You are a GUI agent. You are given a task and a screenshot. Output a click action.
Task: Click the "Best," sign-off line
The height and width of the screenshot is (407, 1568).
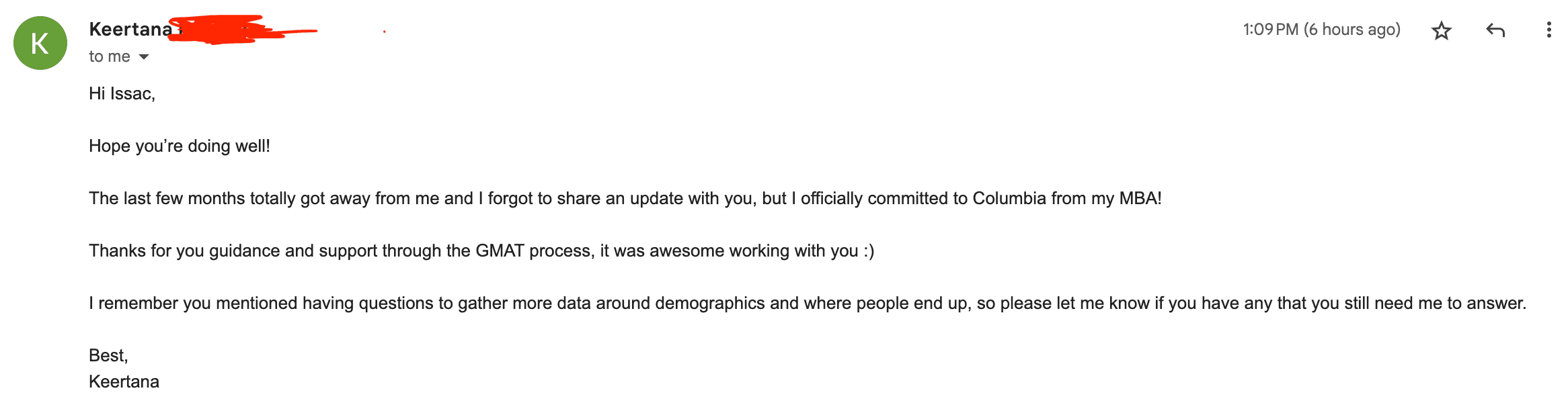pyautogui.click(x=108, y=355)
